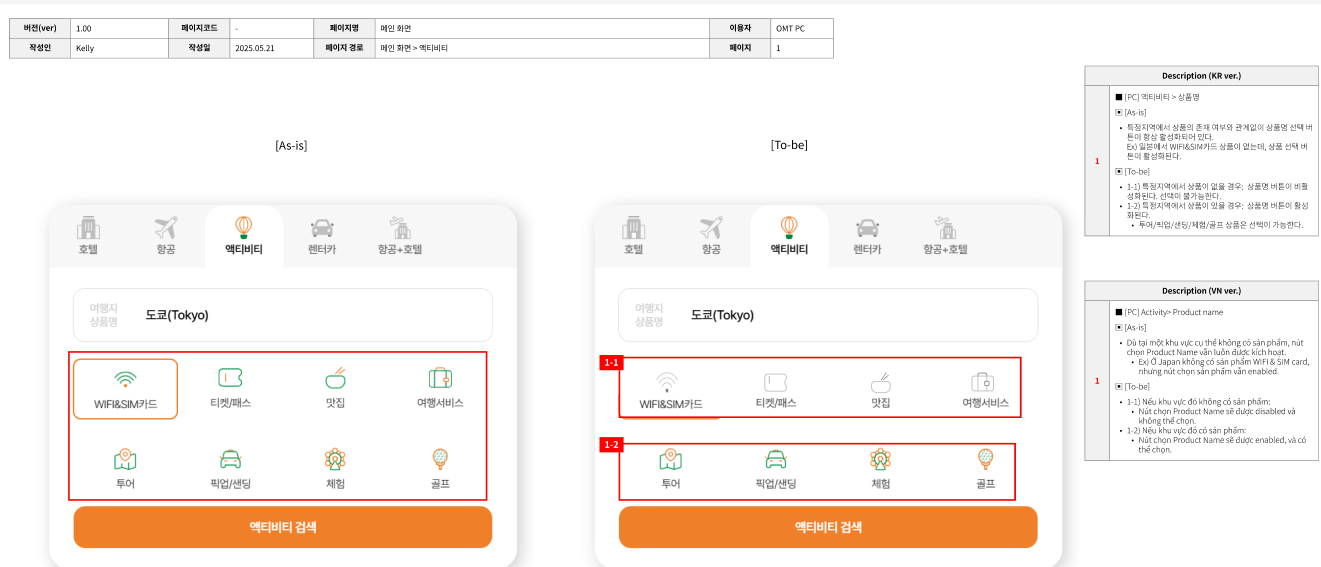Click the 작성일 header cell

click(x=199, y=48)
